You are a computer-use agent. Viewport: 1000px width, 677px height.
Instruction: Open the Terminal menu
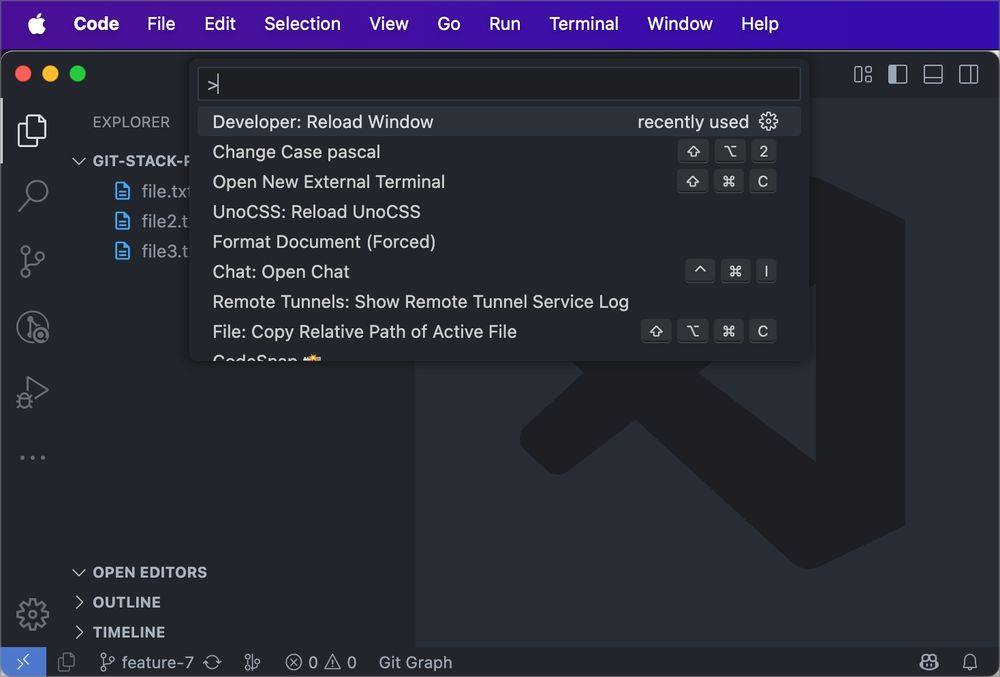click(x=584, y=24)
